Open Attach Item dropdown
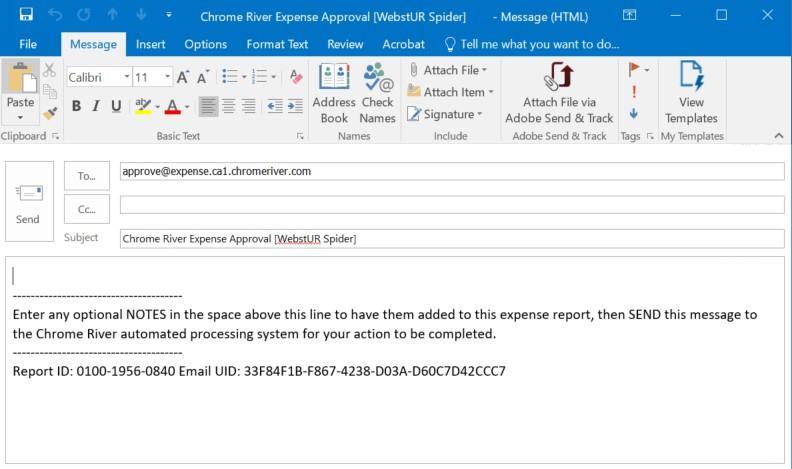The image size is (792, 469). coord(451,92)
